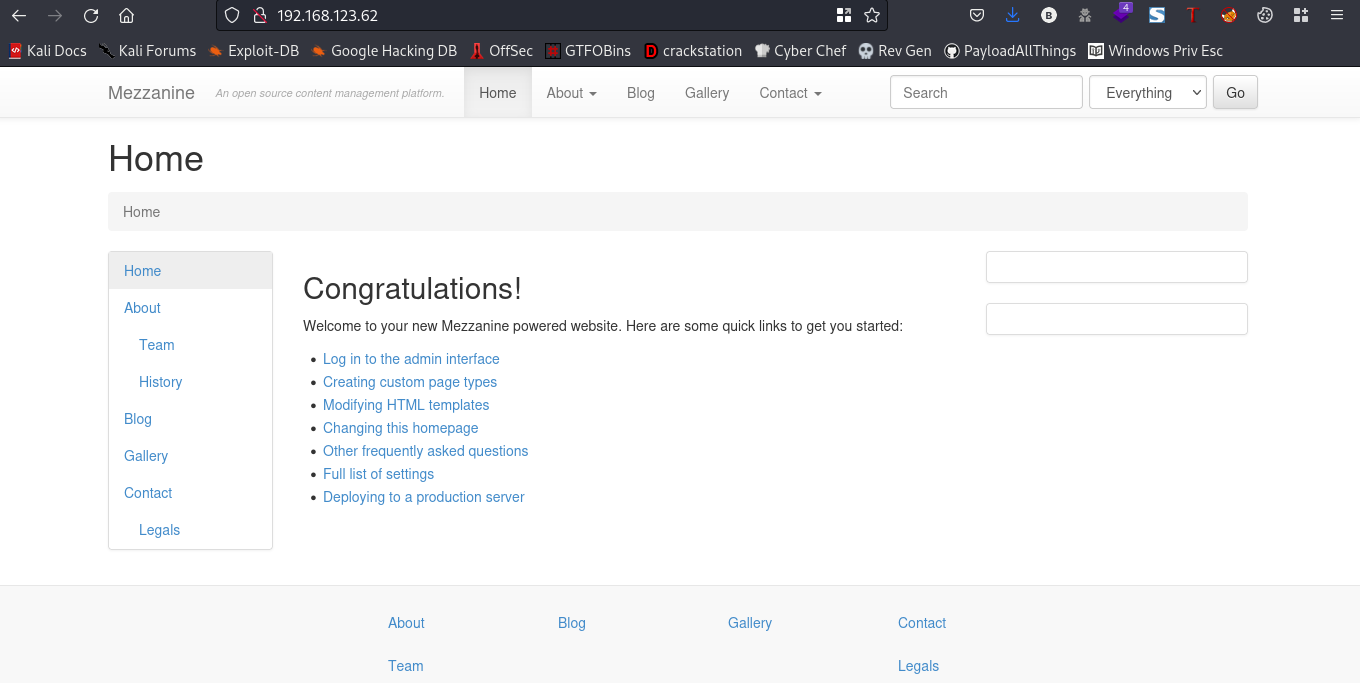The height and width of the screenshot is (683, 1360).
Task: Open 'Full list of settings' link
Action: click(378, 474)
